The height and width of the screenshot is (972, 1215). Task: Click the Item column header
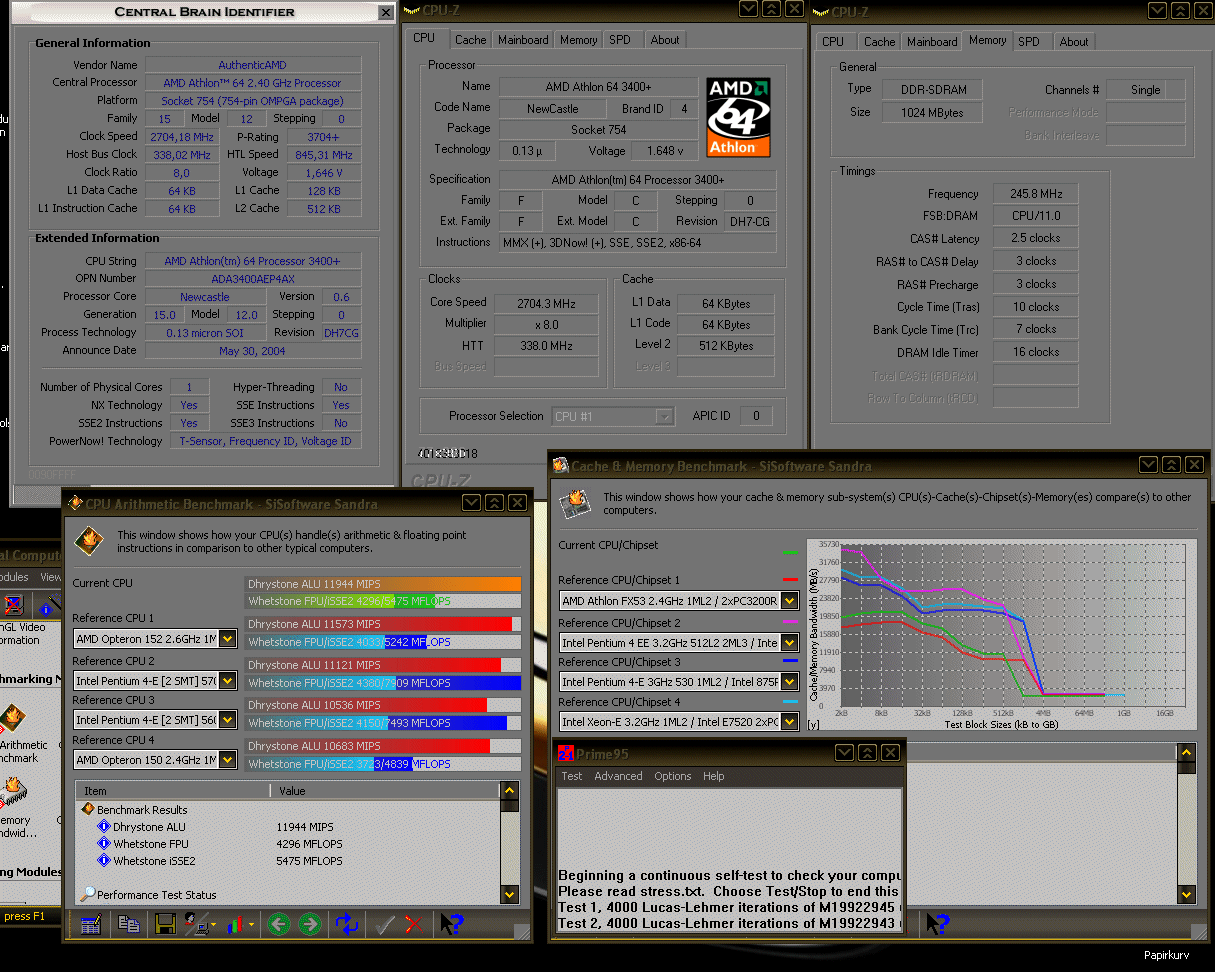[172, 791]
